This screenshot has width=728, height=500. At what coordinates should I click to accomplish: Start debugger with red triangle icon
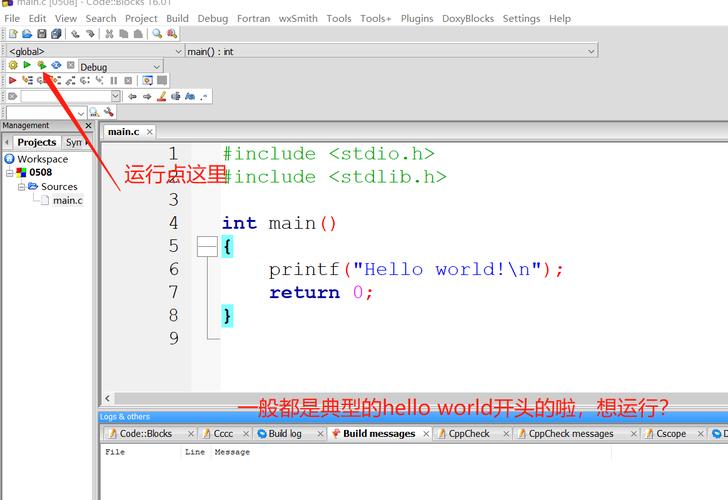[x=13, y=80]
